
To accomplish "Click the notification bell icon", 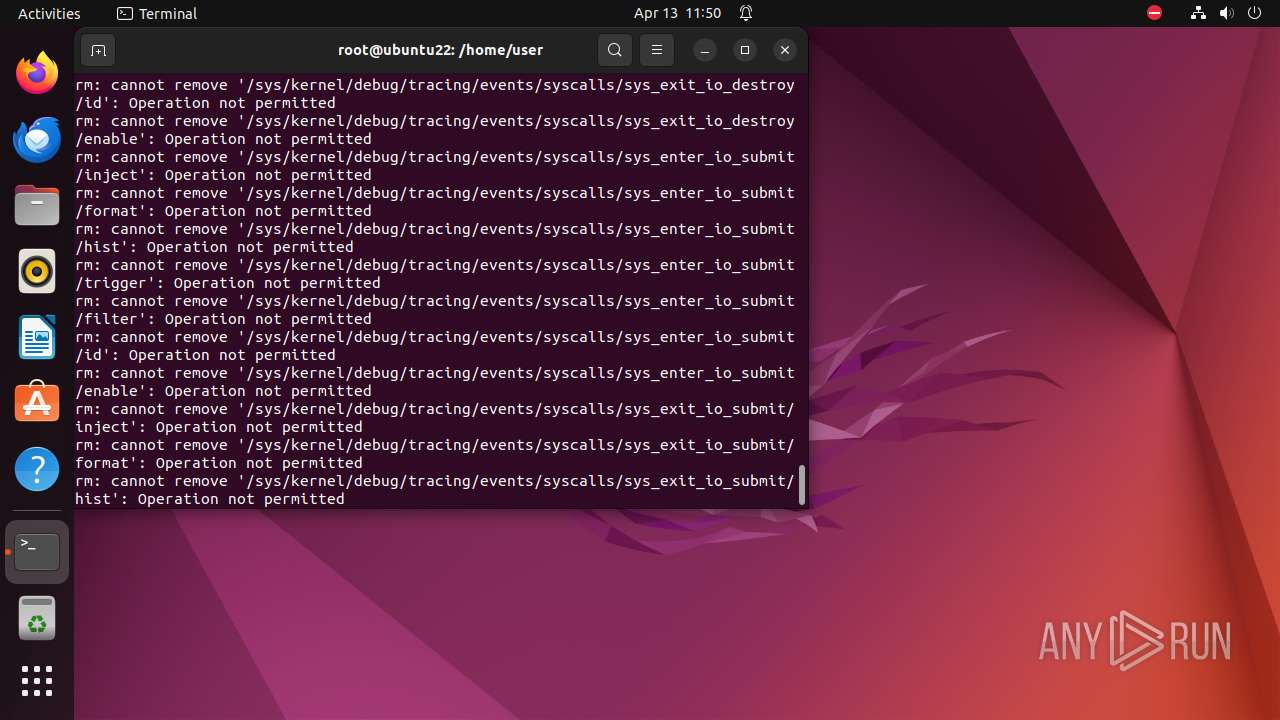I will point(746,13).
